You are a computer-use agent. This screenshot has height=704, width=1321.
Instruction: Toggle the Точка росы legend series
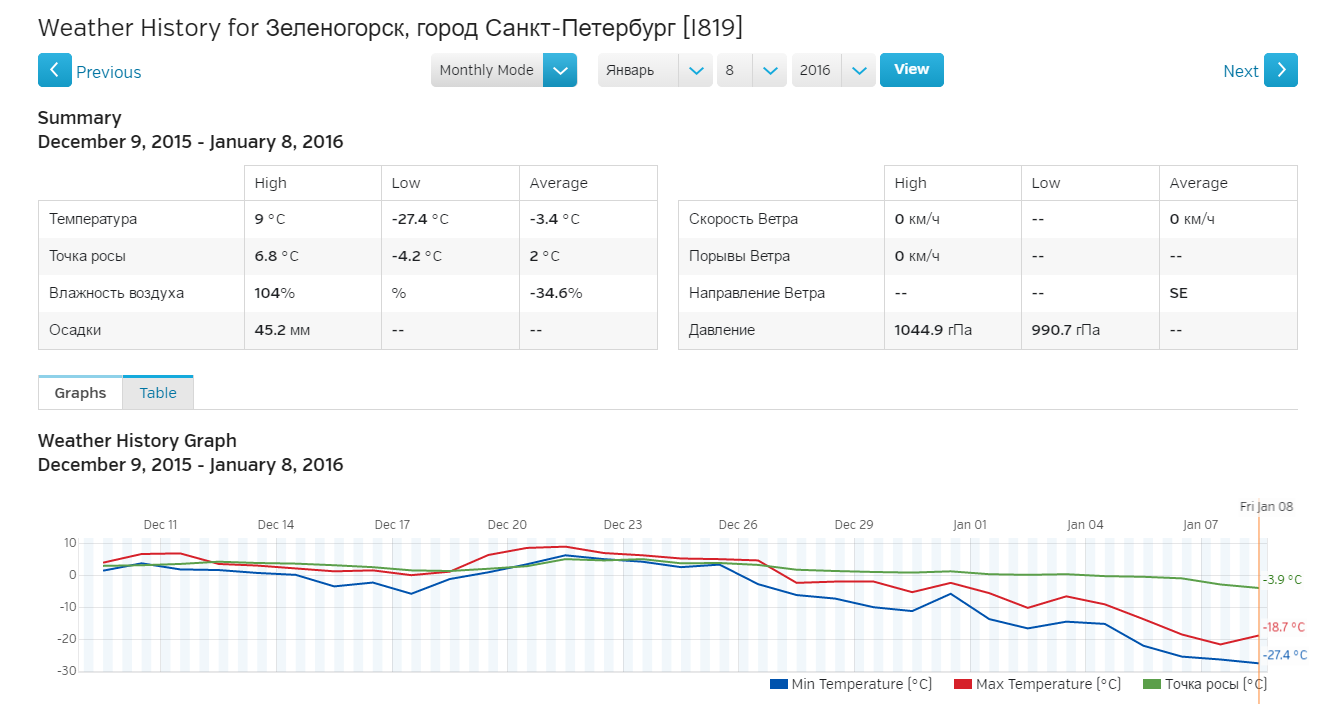[x=1215, y=684]
